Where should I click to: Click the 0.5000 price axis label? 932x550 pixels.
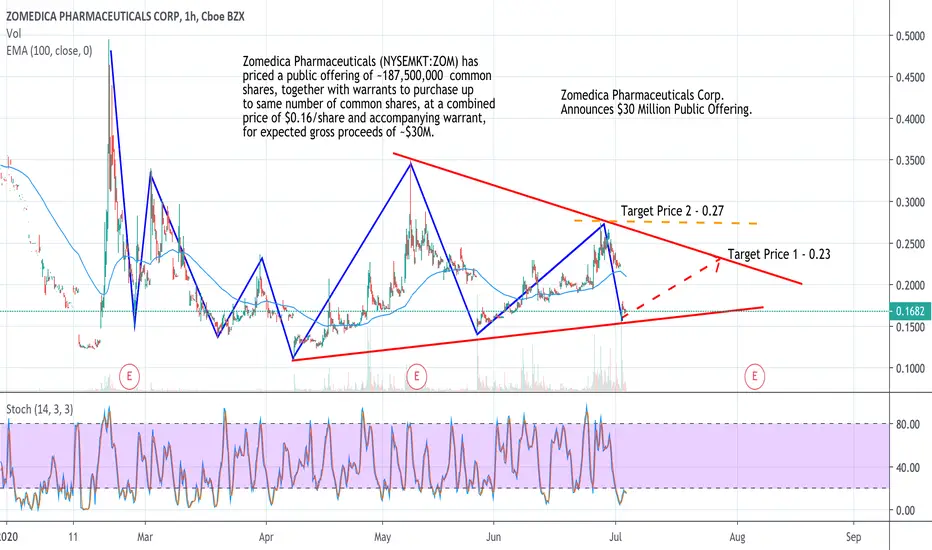coord(910,36)
